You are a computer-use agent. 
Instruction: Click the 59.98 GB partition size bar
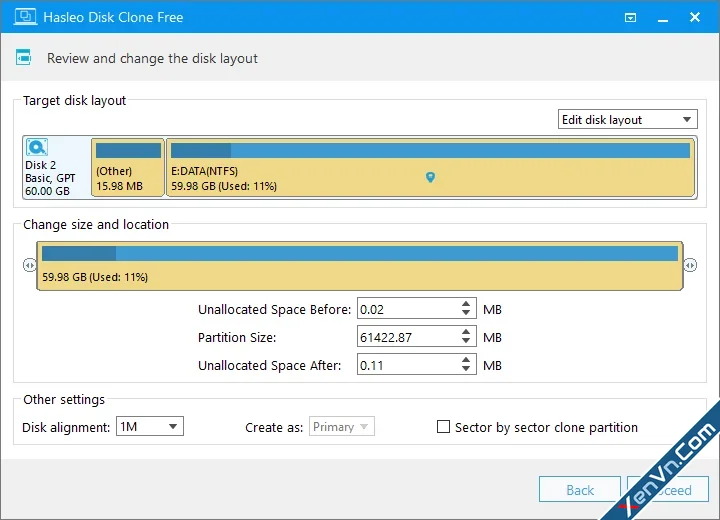(360, 266)
